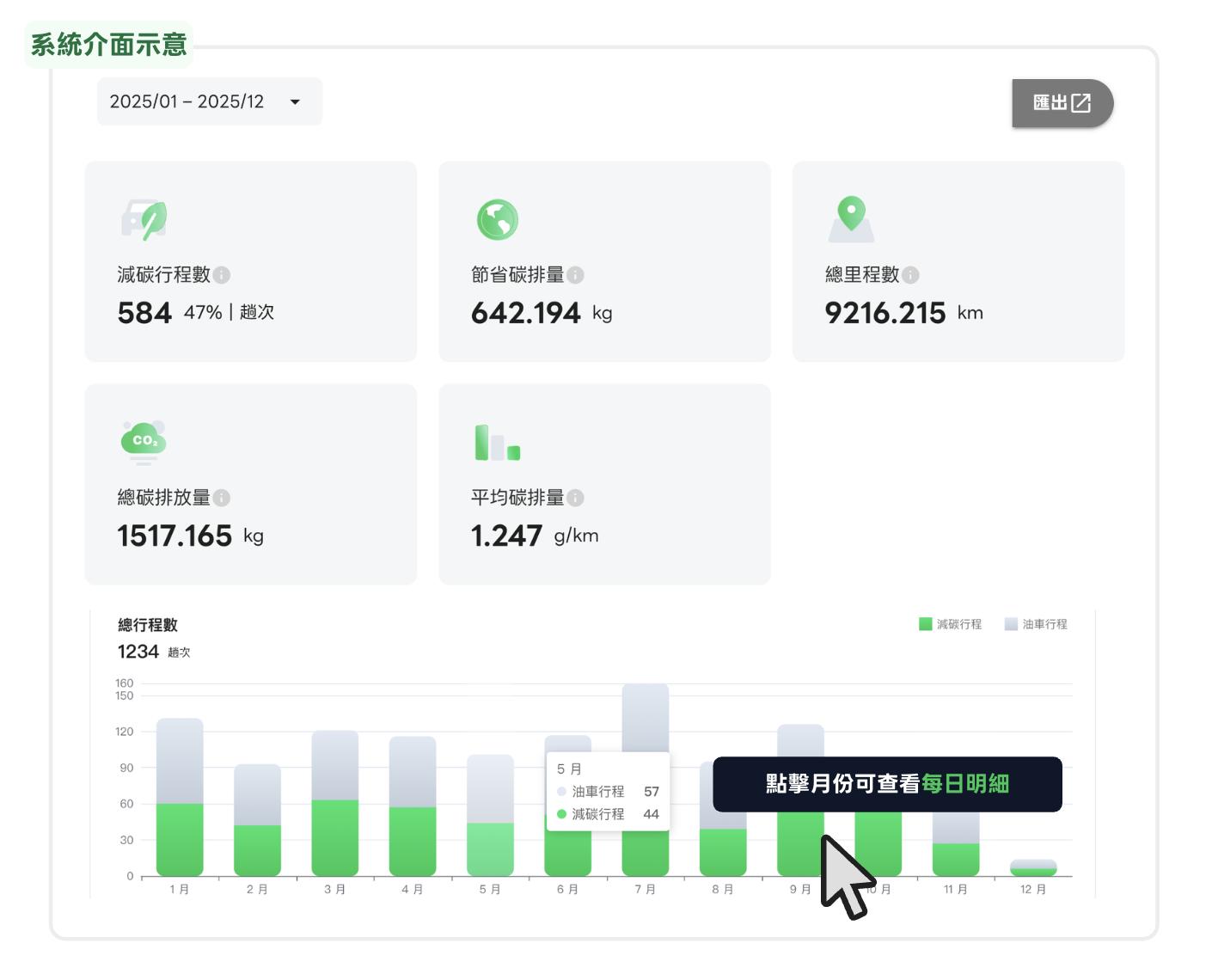1212x980 pixels.
Task: Click the map pin location icon
Action: [x=851, y=218]
